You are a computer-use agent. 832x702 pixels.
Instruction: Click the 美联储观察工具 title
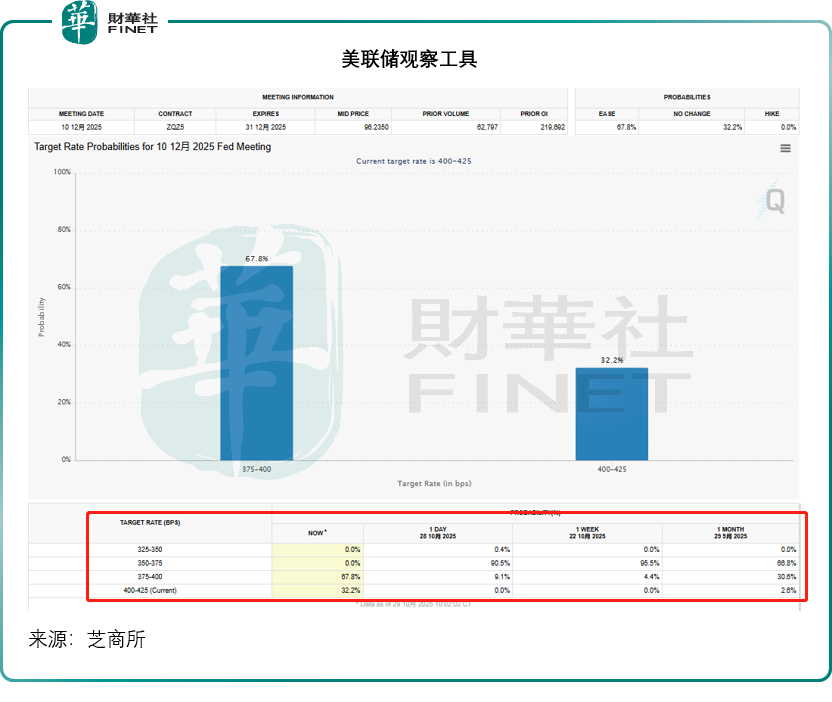[409, 60]
